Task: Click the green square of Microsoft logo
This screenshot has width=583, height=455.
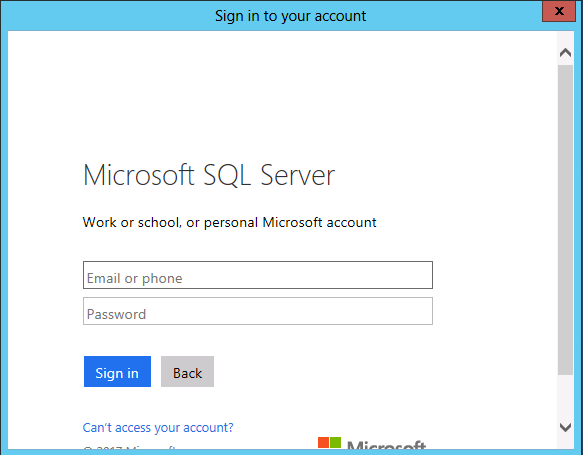Action: 335,443
